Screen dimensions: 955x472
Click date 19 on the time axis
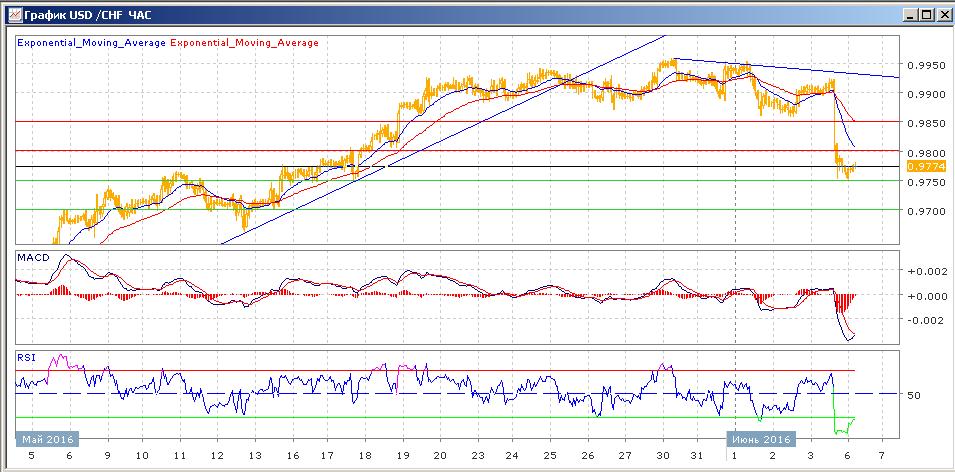403,456
